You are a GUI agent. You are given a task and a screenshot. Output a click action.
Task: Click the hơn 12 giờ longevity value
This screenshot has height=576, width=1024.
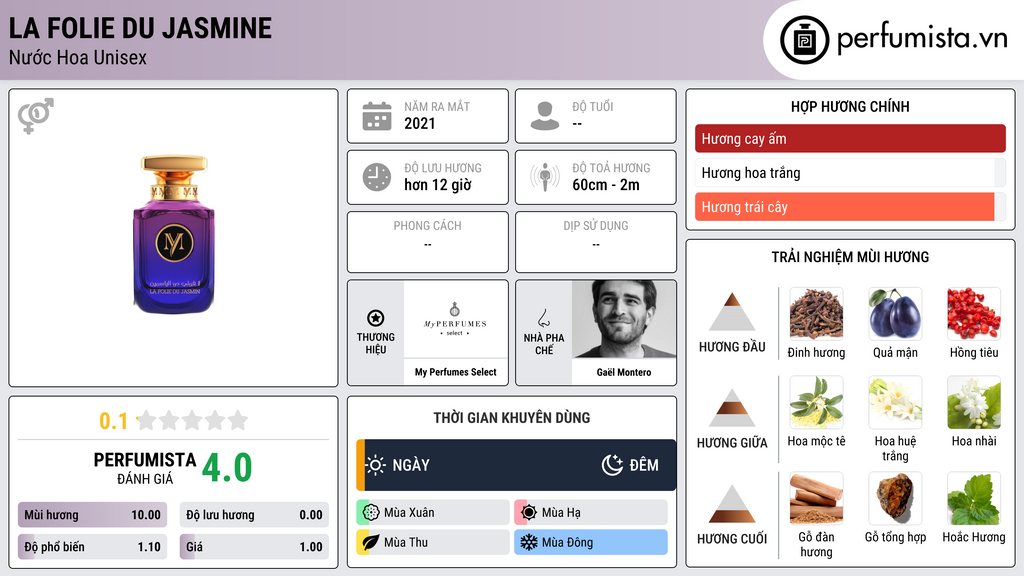coord(438,185)
